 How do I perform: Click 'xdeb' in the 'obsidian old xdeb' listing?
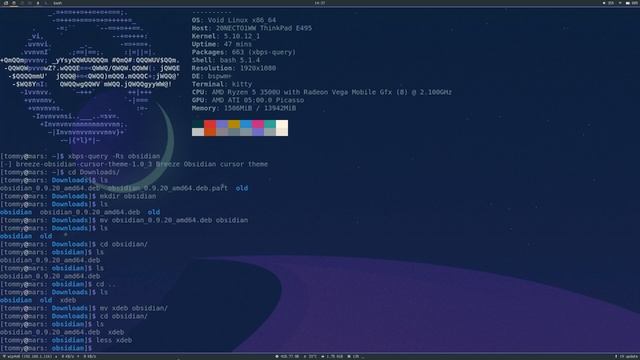(x=68, y=300)
